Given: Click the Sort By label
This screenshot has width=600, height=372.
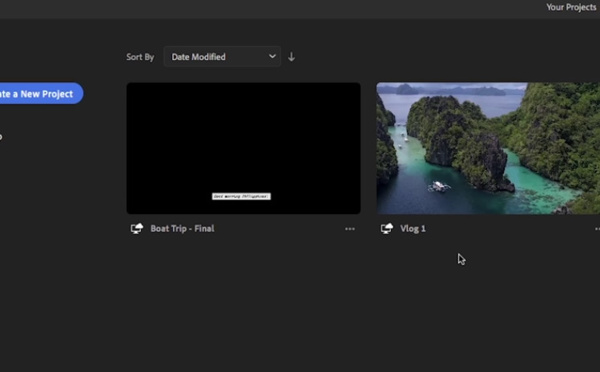Looking at the screenshot, I should pos(140,57).
